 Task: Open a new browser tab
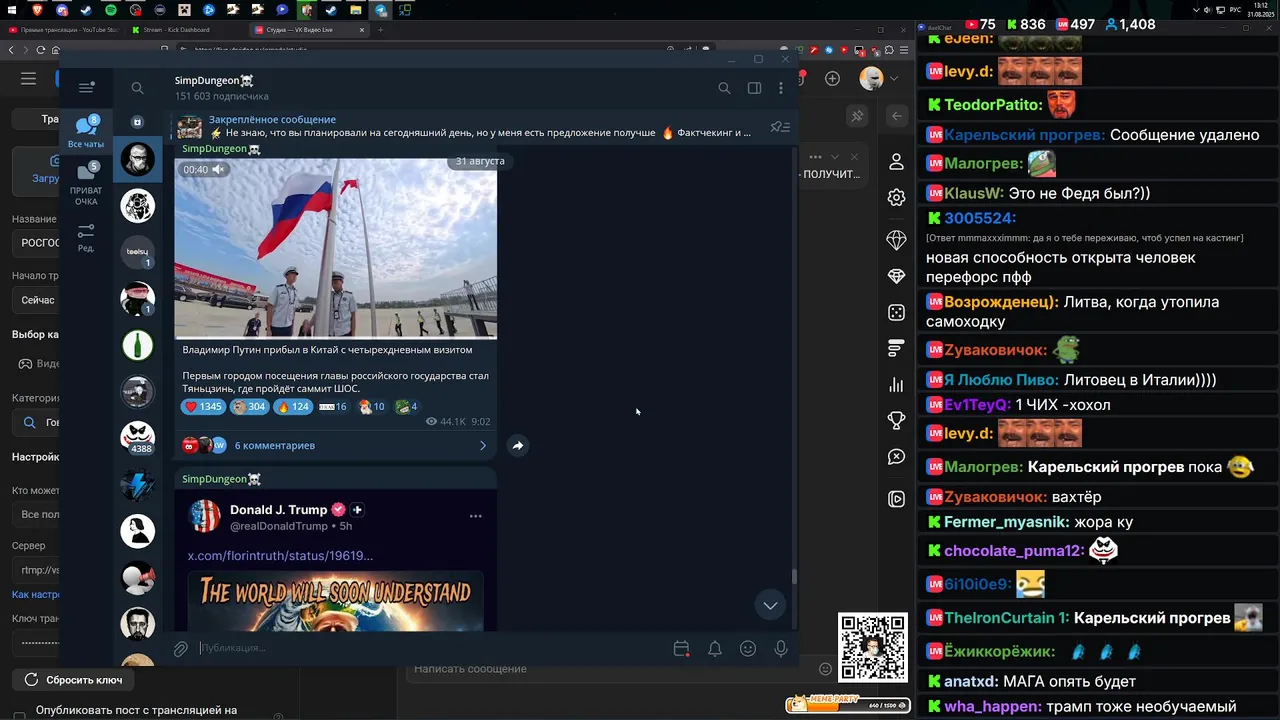(x=380, y=30)
